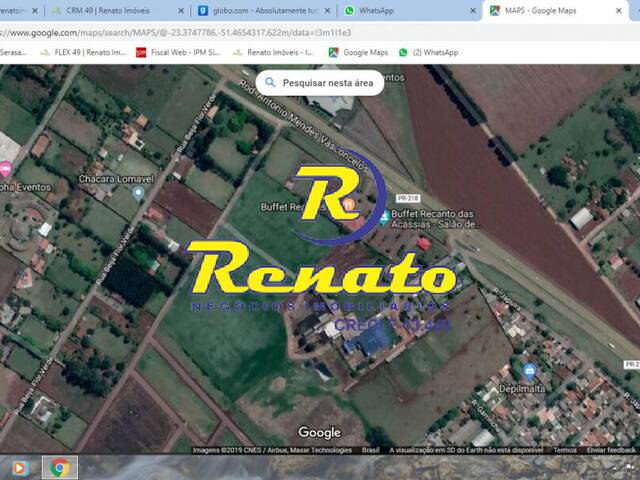Open the Termos link
The width and height of the screenshot is (640, 480).
click(x=565, y=450)
